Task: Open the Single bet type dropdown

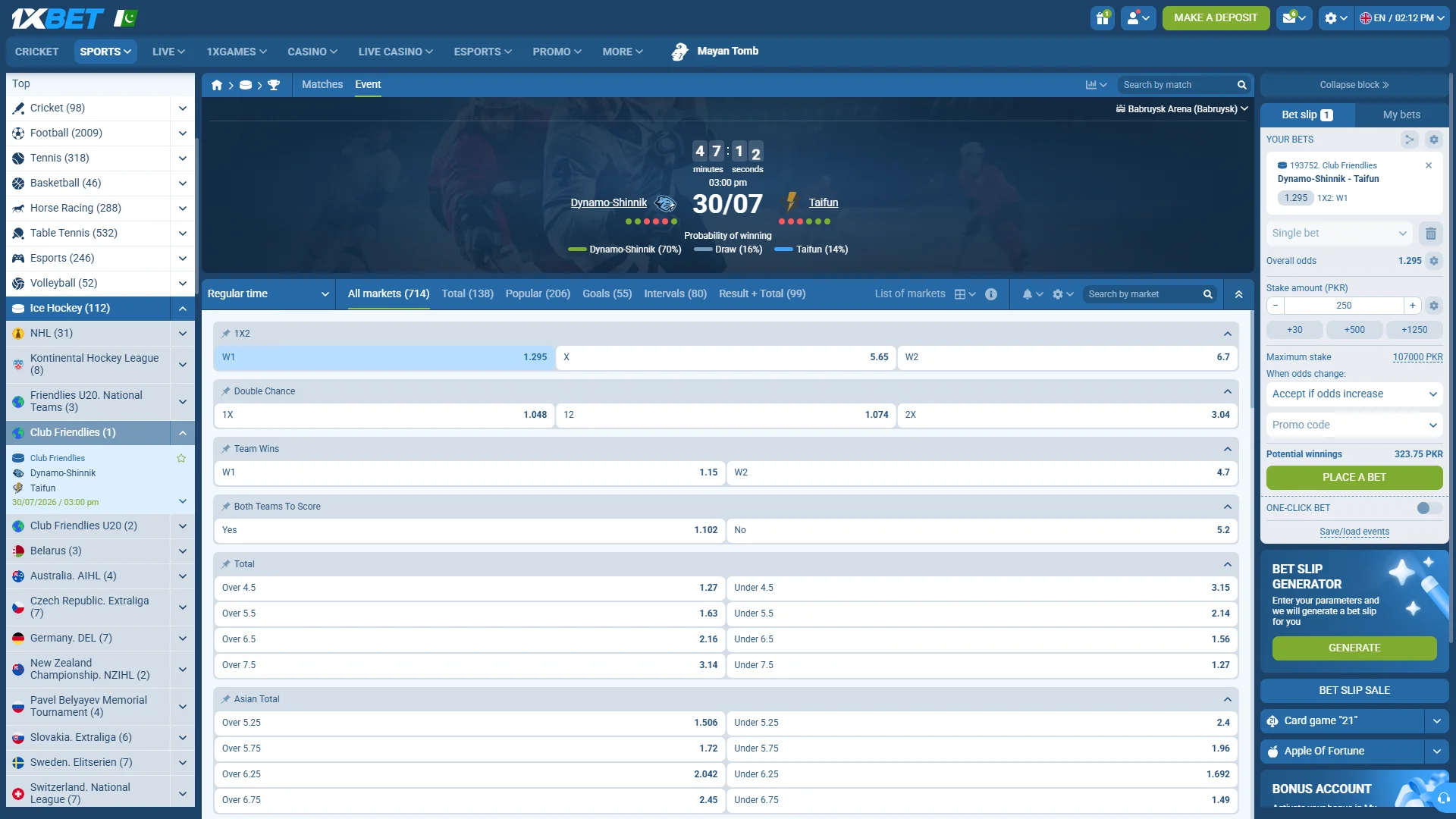Action: [x=1339, y=234]
